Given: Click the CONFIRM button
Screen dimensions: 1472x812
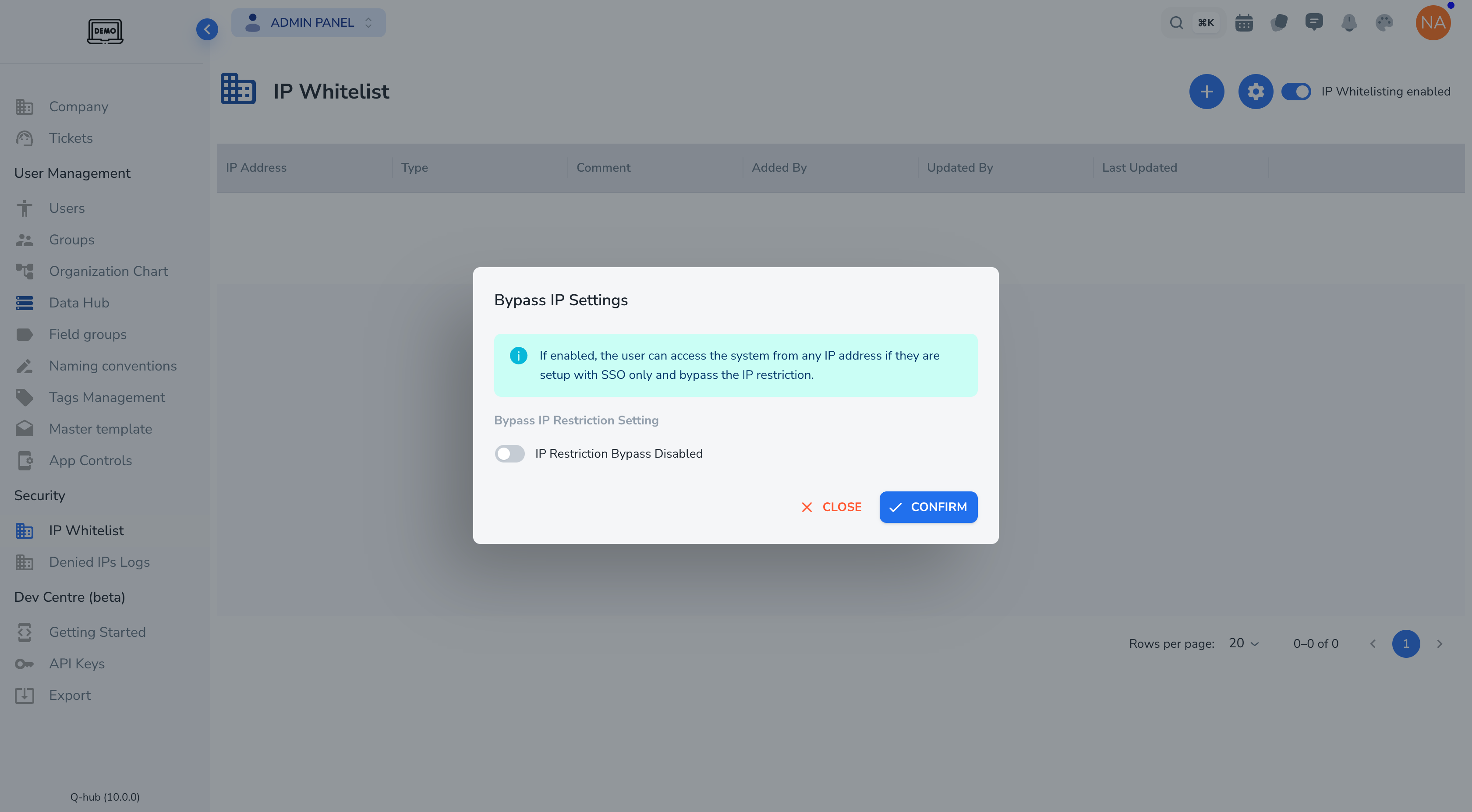Looking at the screenshot, I should (x=928, y=507).
